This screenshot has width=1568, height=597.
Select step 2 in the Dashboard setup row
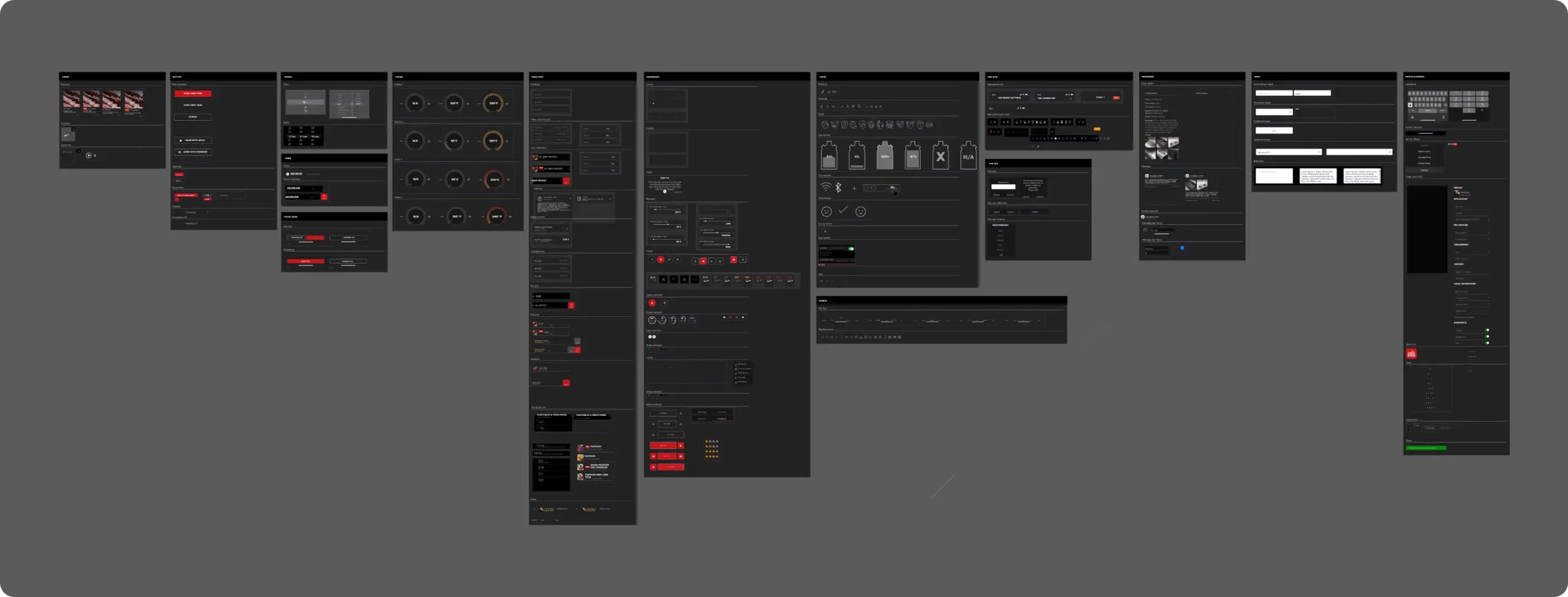click(x=660, y=259)
